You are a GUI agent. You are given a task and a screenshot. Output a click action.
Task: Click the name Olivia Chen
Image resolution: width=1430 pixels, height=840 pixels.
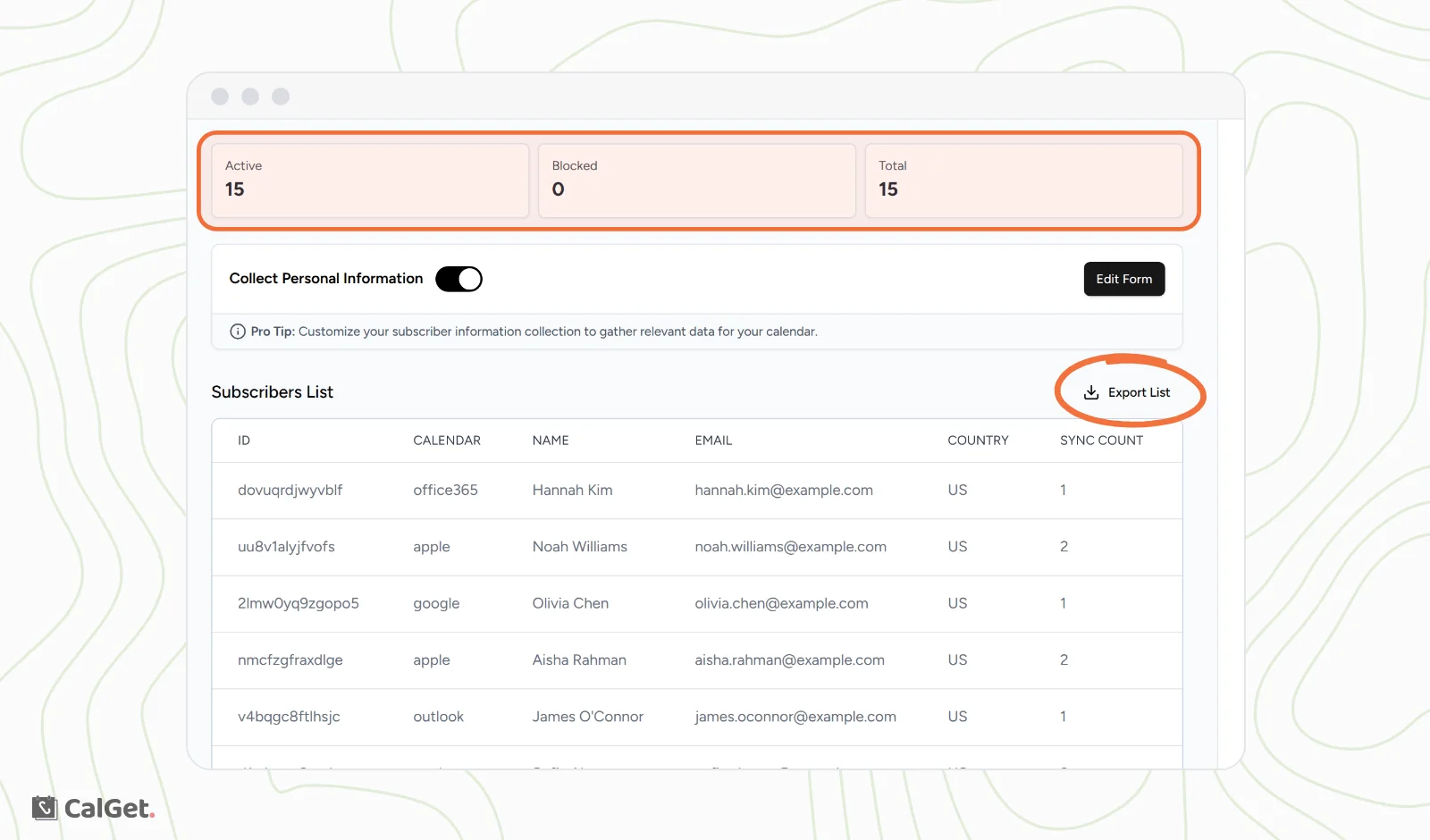click(570, 603)
